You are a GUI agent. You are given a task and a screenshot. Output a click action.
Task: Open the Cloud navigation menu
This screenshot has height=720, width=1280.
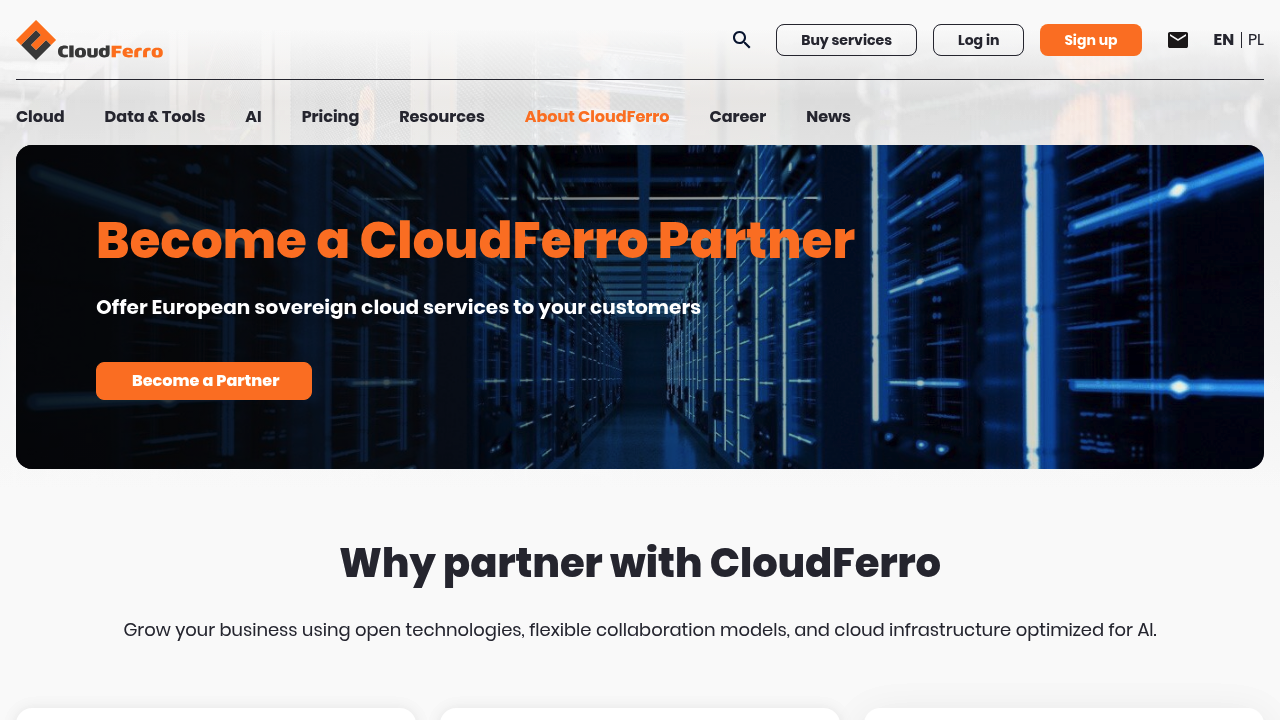point(40,116)
